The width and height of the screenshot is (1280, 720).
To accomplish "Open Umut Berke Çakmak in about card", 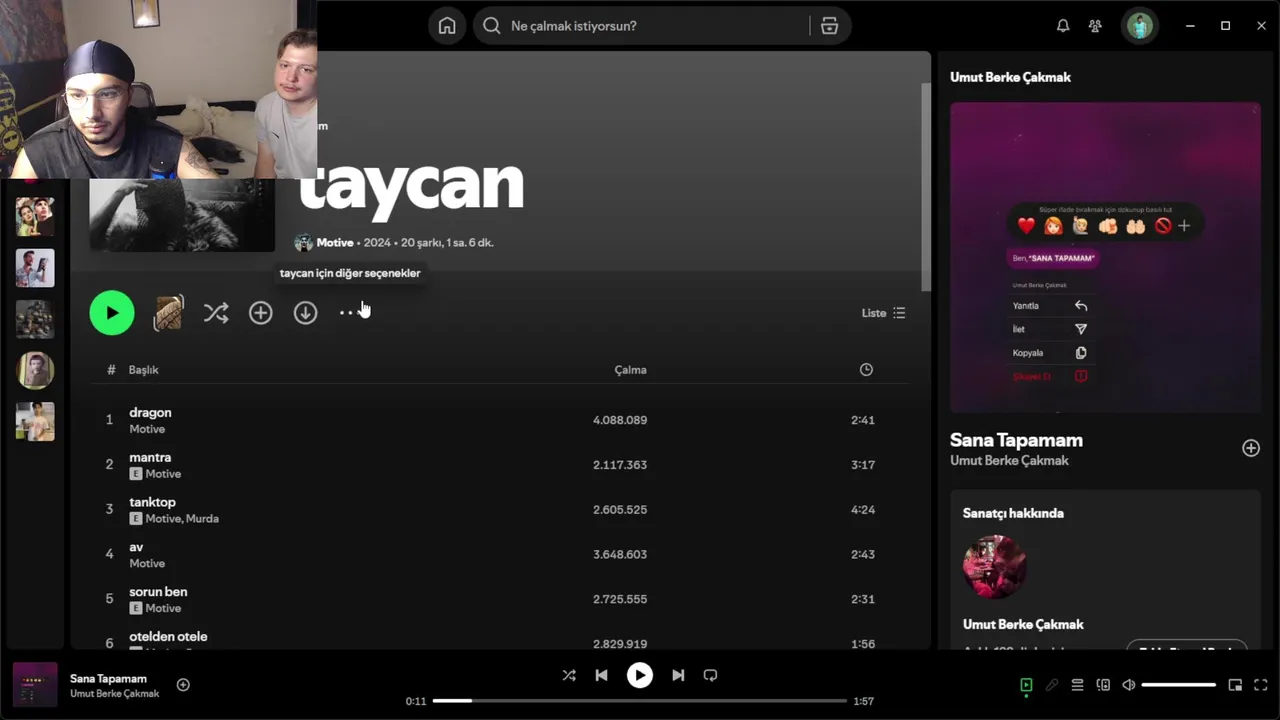I will (1023, 624).
